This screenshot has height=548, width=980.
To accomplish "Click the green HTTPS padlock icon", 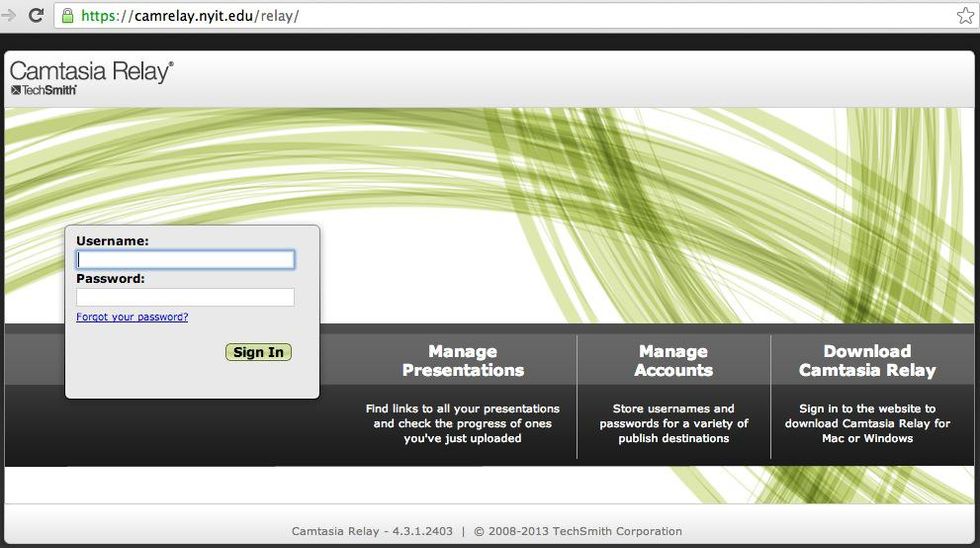I will coord(68,16).
